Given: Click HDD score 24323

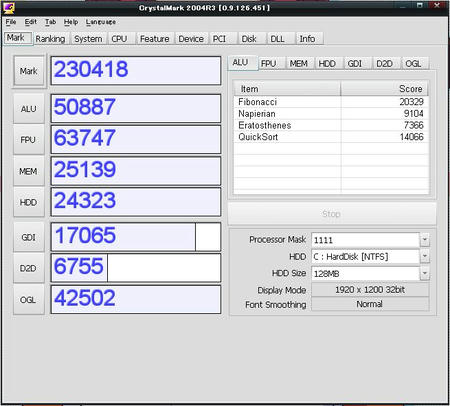Looking at the screenshot, I should pos(136,202).
